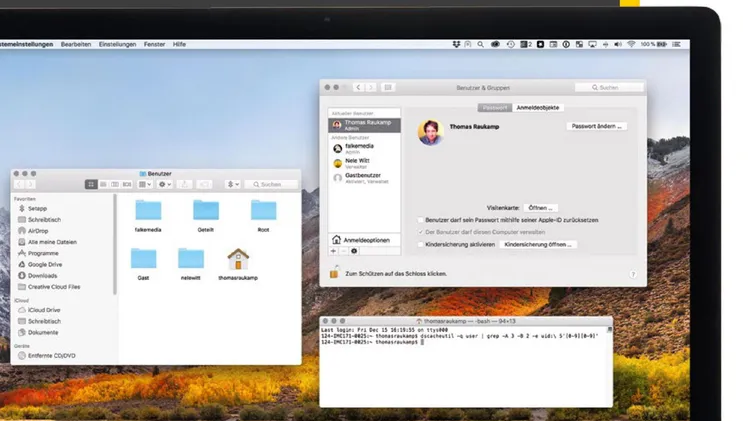750x421 pixels.
Task: Open the Finder arrange-by dropdown
Action: (x=145, y=184)
